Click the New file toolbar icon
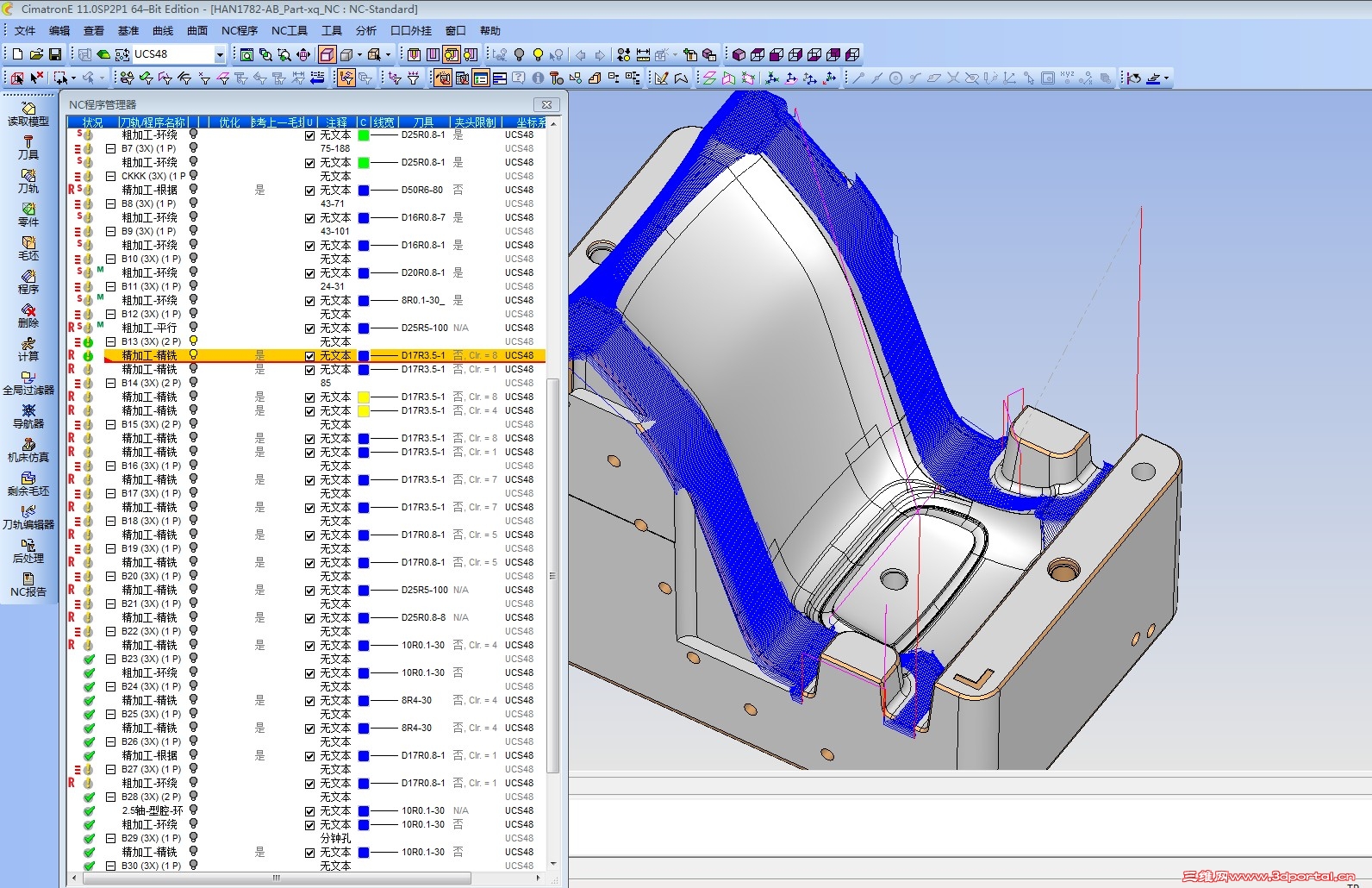The width and height of the screenshot is (1372, 888). pos(17,54)
